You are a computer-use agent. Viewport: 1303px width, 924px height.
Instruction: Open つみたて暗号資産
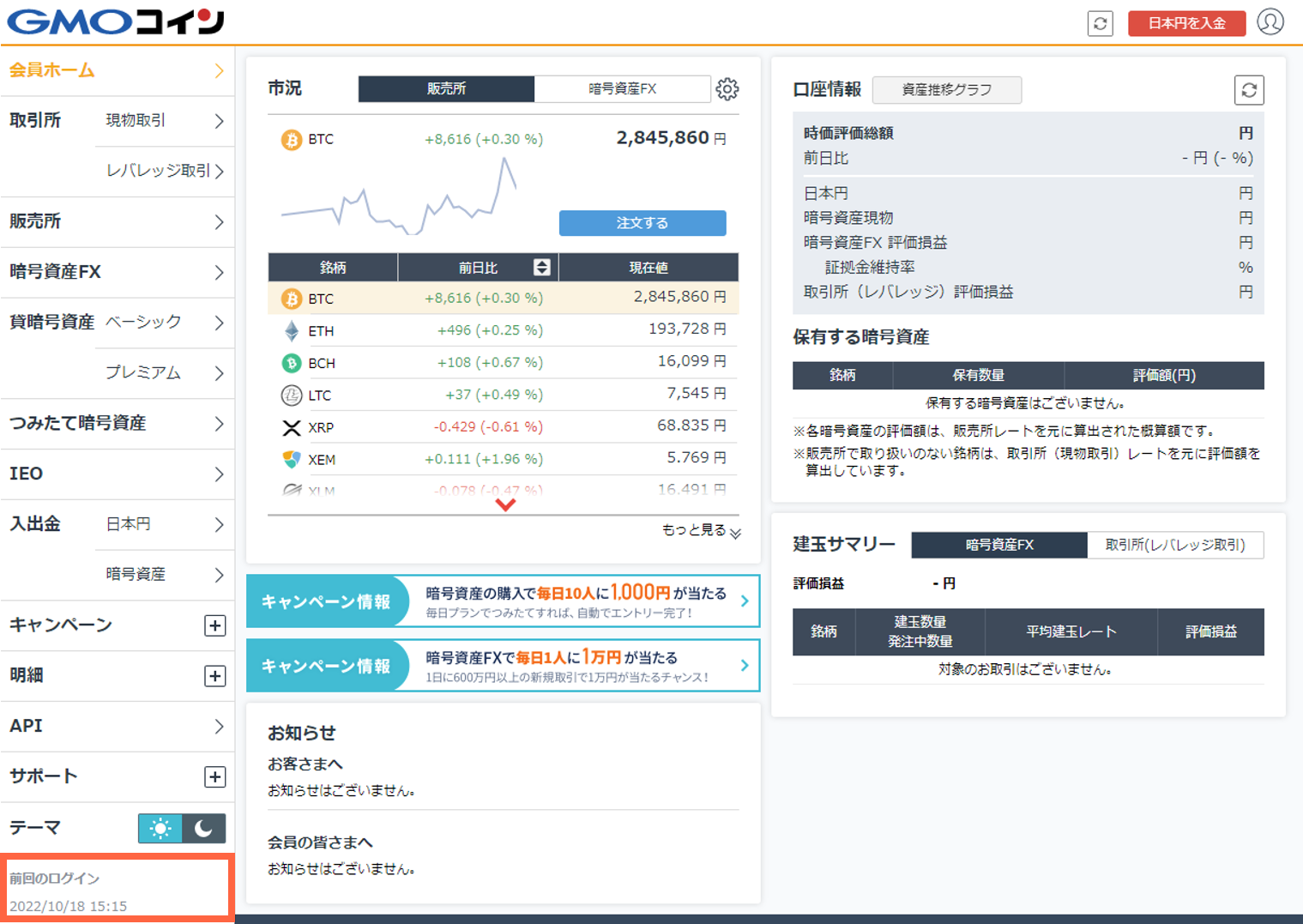tap(117, 423)
